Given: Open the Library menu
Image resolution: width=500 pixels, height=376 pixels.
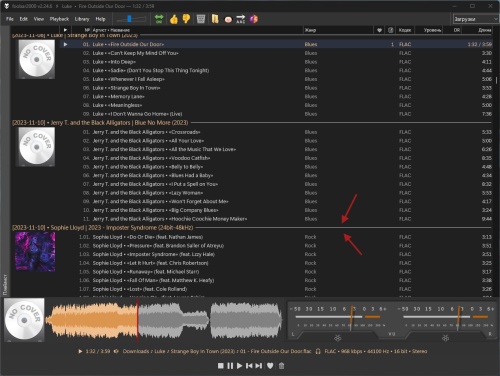Looking at the screenshot, I should (x=82, y=19).
